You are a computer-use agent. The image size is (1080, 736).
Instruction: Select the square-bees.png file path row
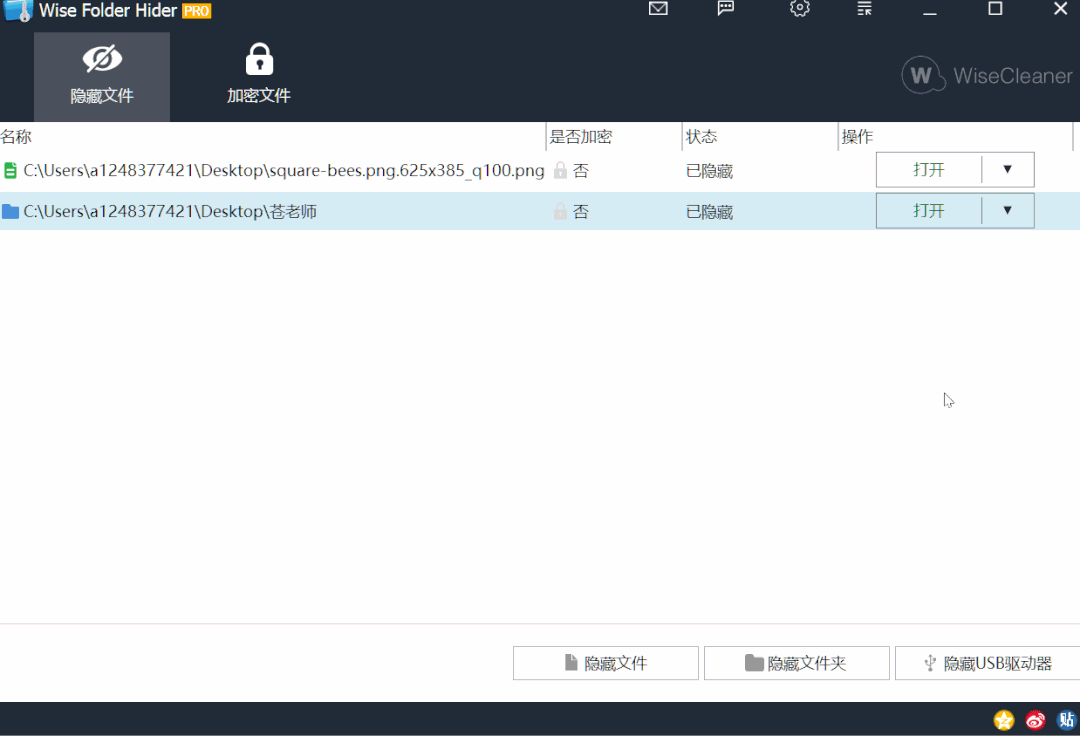coord(284,171)
